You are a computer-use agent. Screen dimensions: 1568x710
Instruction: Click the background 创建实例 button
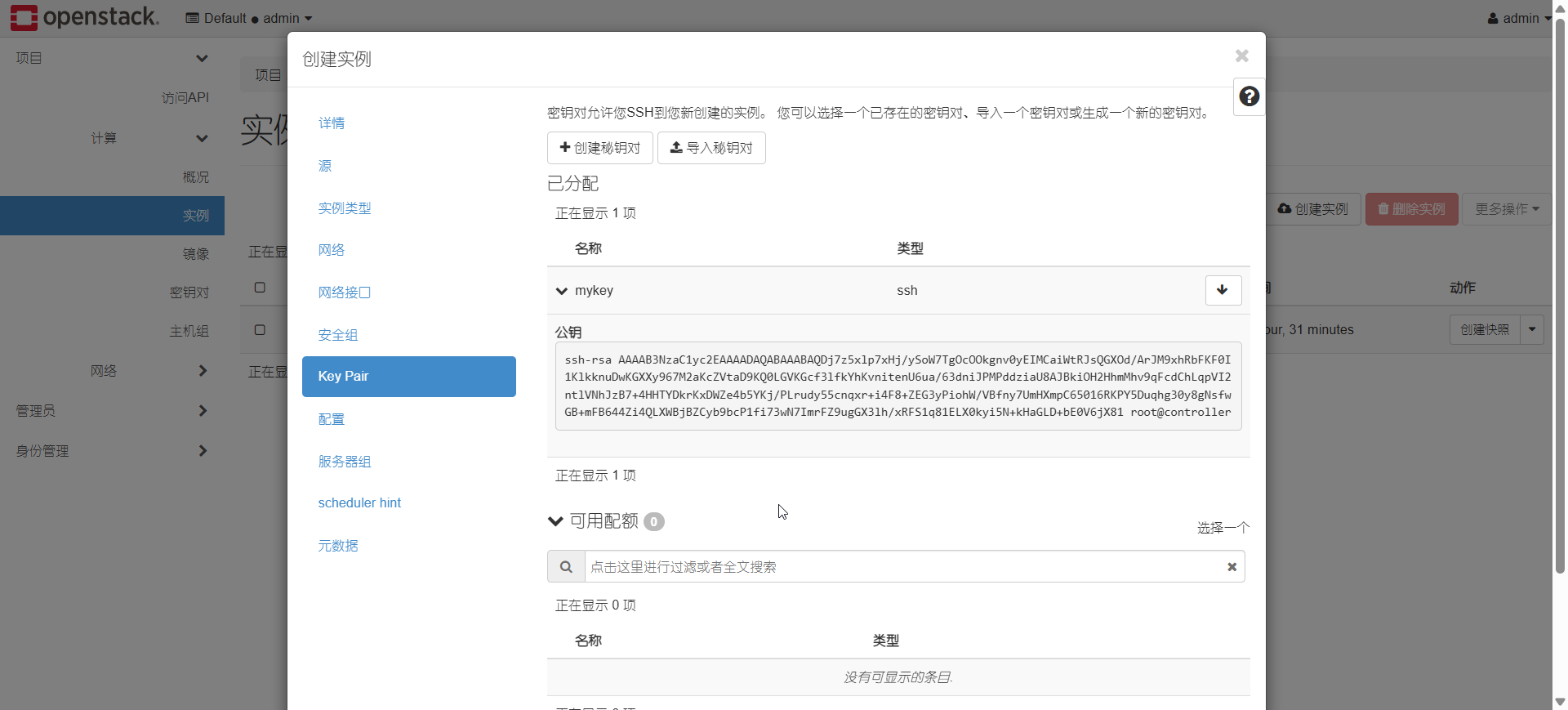pos(1313,209)
